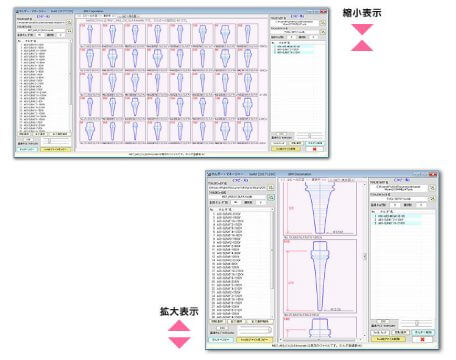Select third row in lower window's right list
The height and width of the screenshot is (360, 456).
pyautogui.click(x=397, y=223)
